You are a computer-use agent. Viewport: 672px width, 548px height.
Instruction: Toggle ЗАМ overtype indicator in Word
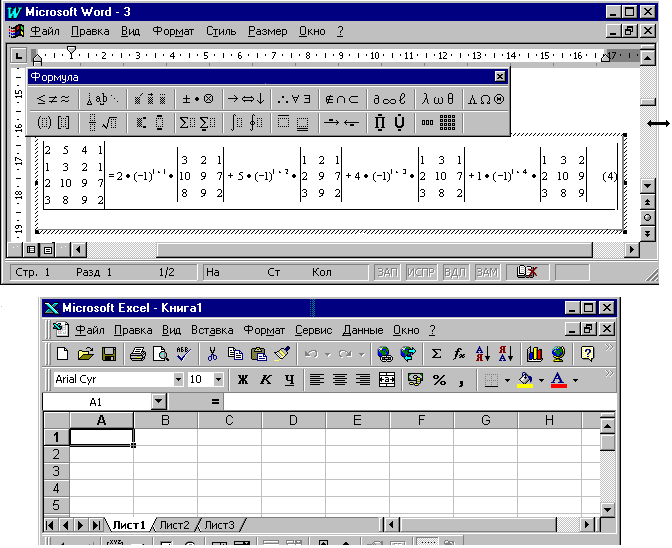tap(487, 273)
